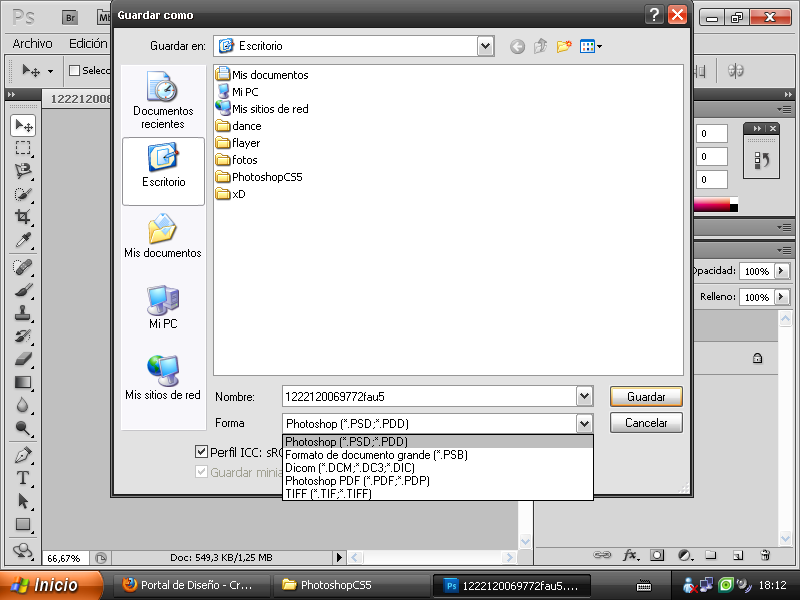
Task: Click the Inicio start button
Action: click(51, 585)
